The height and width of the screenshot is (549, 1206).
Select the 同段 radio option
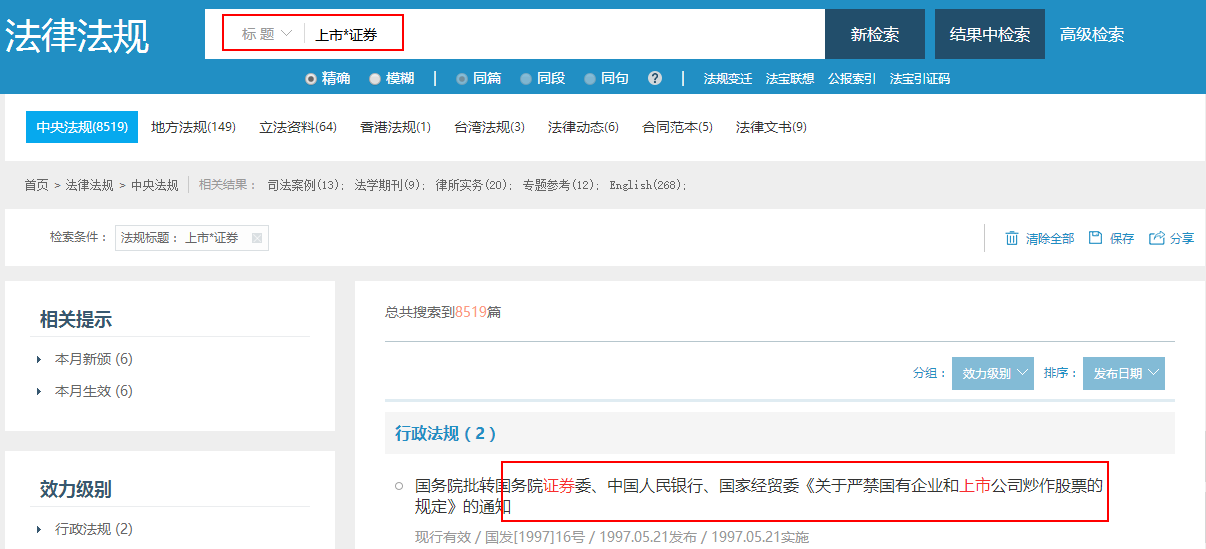click(x=526, y=78)
